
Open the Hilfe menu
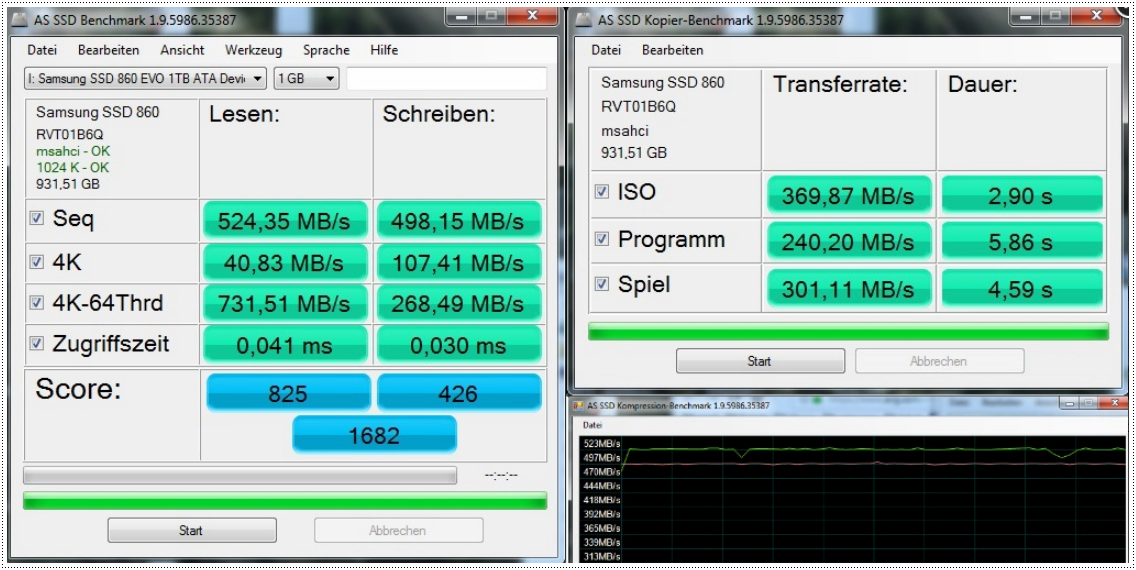(384, 50)
